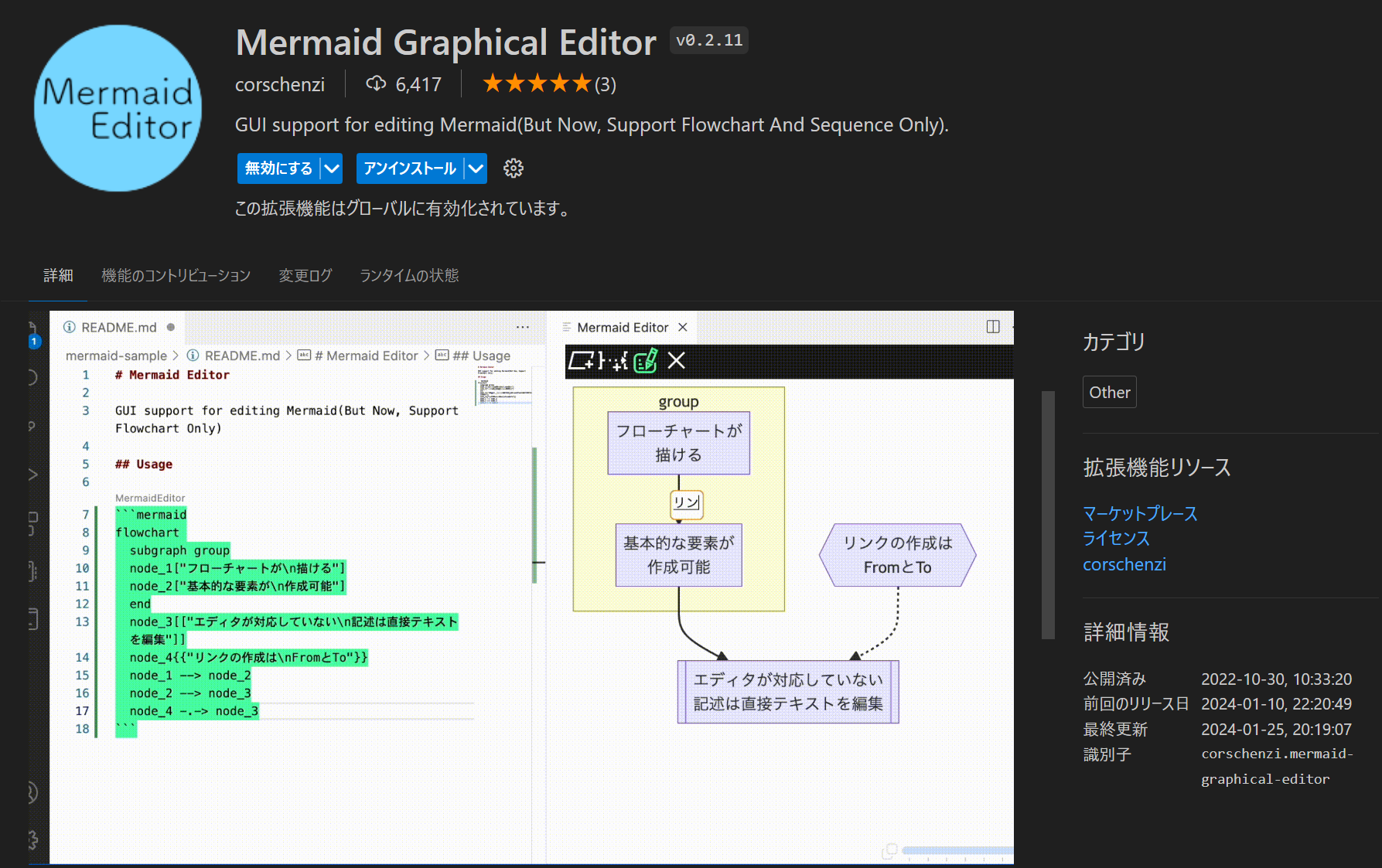The height and width of the screenshot is (868, 1382).
Task: Select the Other category tag
Action: [1110, 392]
